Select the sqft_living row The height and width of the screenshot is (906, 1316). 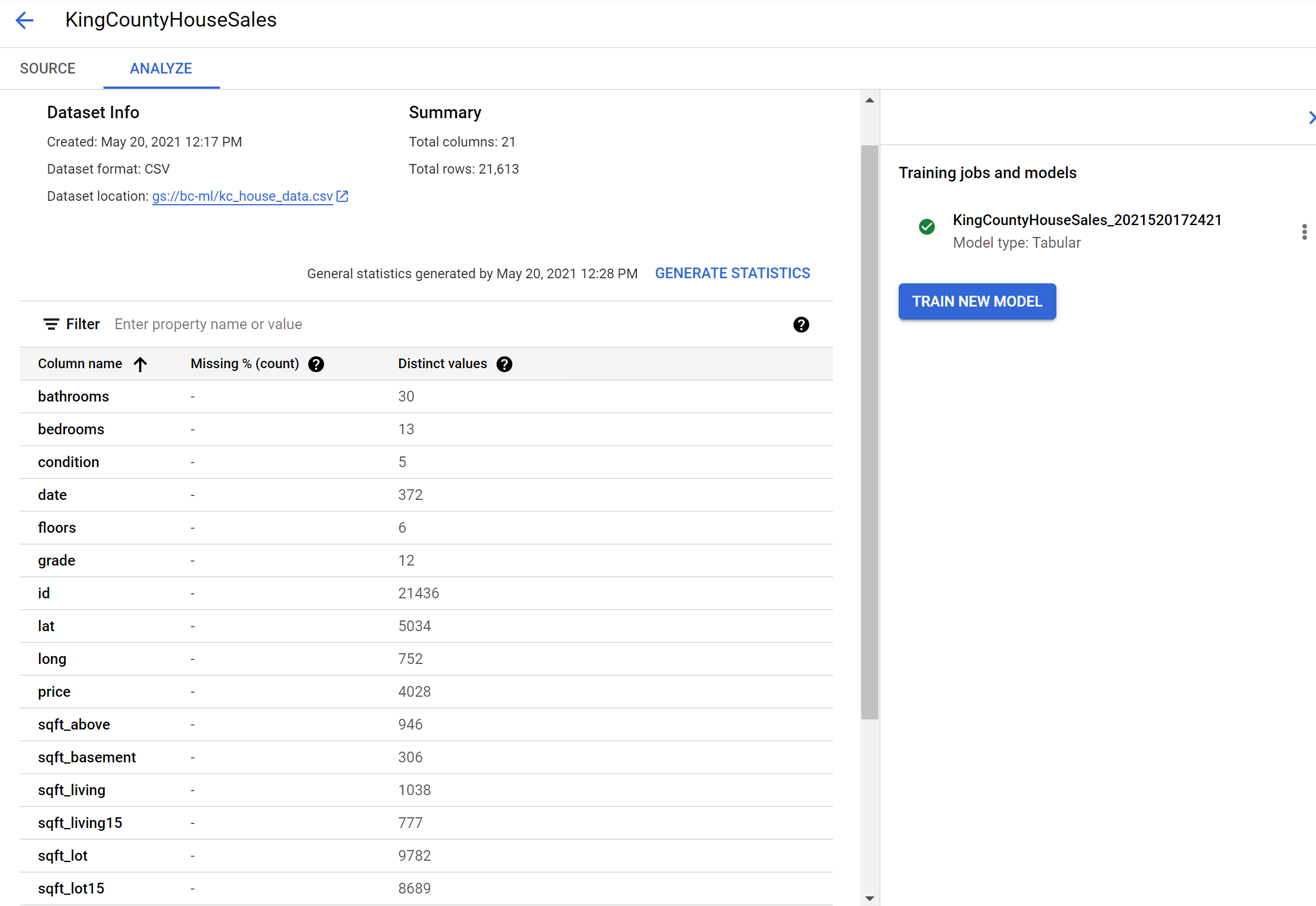tap(426, 791)
